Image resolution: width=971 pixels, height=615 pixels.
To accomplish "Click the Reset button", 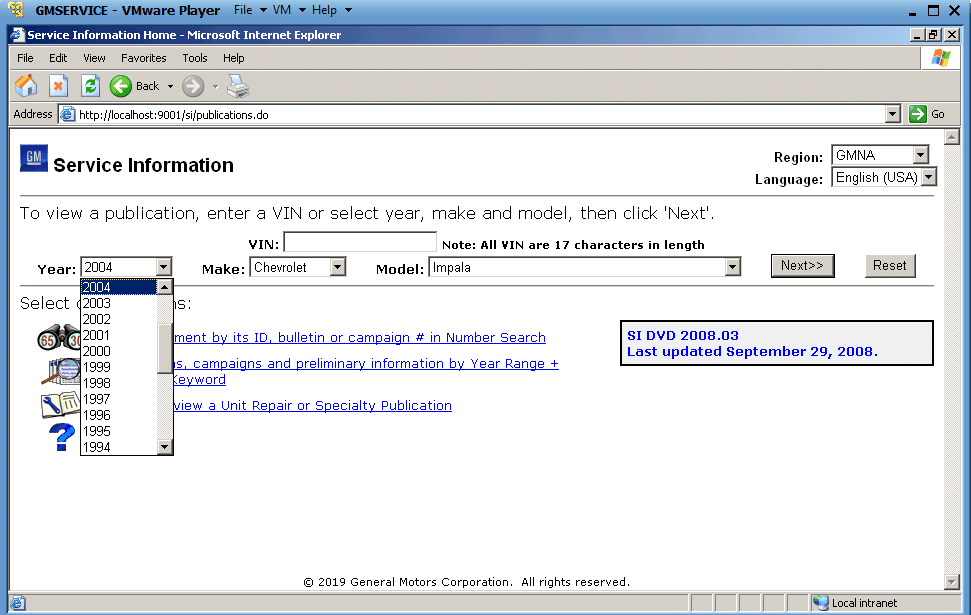I will [890, 266].
